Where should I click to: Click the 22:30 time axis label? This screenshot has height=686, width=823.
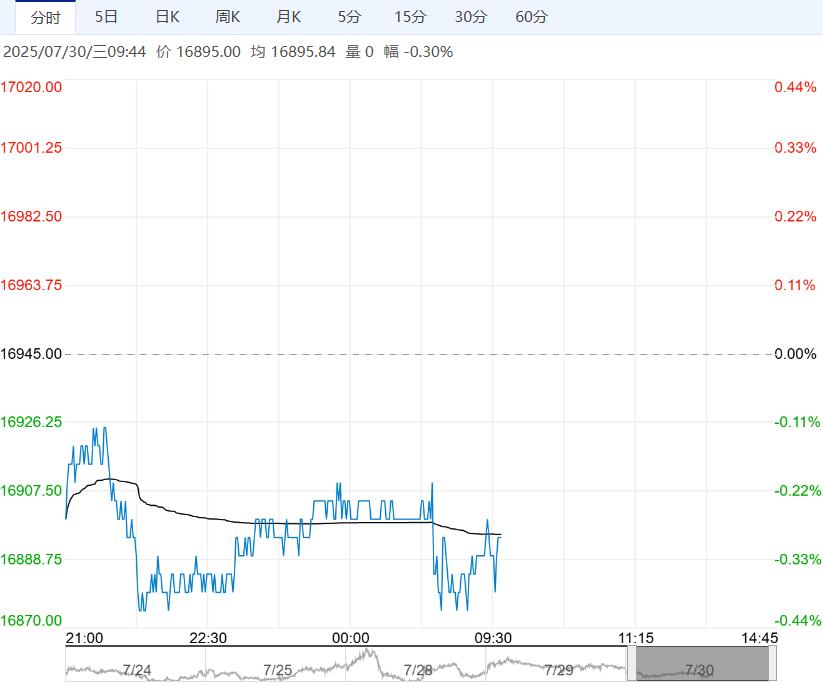(x=208, y=638)
